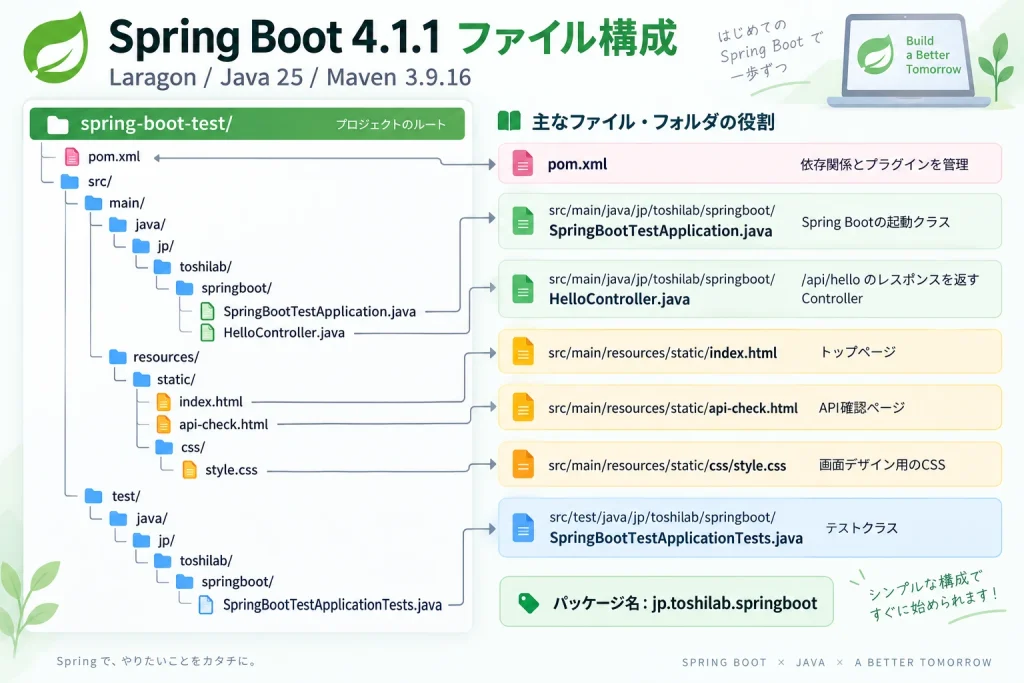Click footer 'SPRING BOOT × JAVA × A BETTER TOMORROW'

coord(837,662)
